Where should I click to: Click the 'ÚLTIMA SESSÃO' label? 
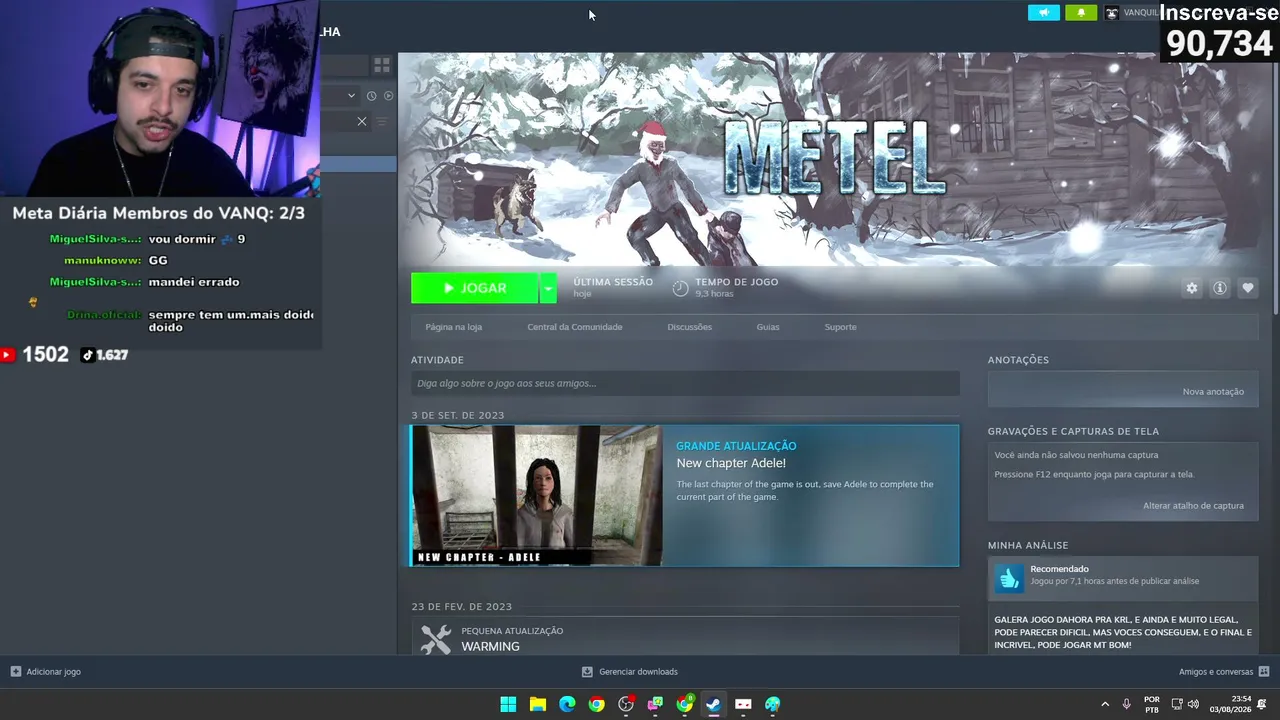613,282
